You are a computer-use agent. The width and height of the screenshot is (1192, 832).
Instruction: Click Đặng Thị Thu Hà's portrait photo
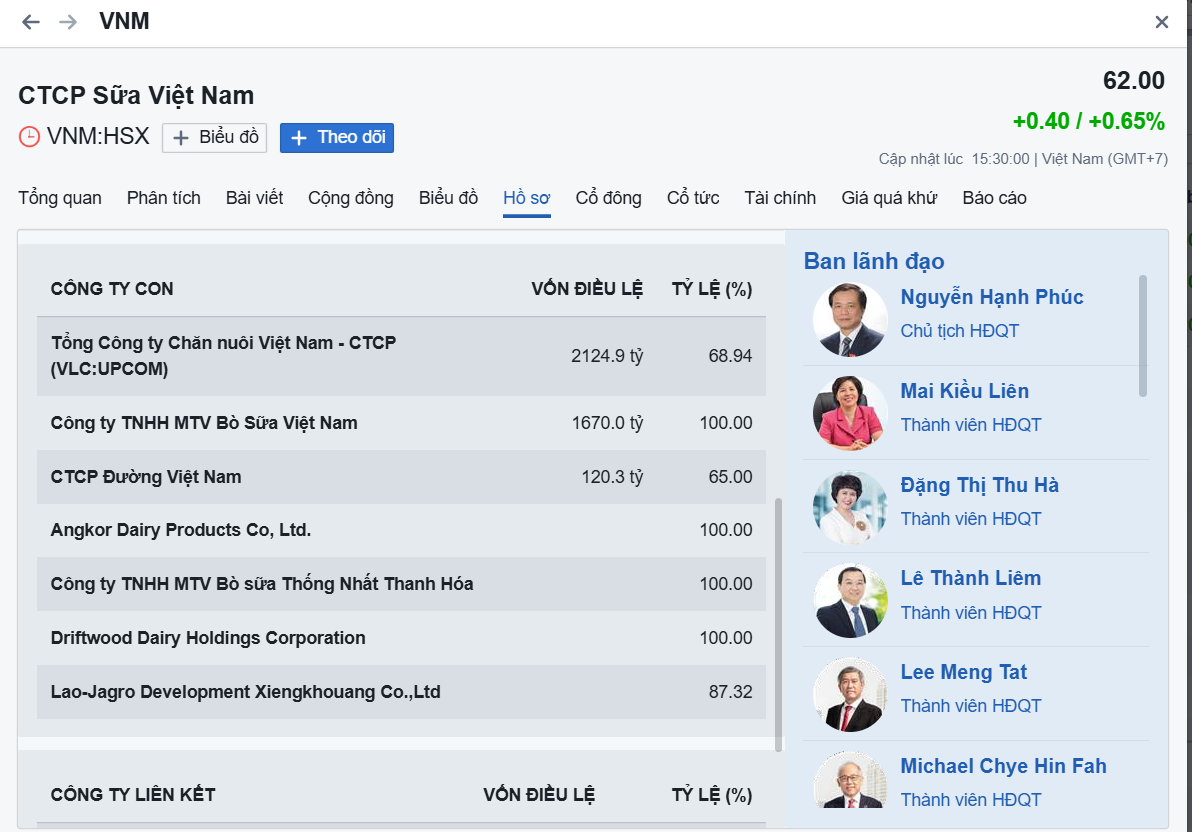pos(850,507)
